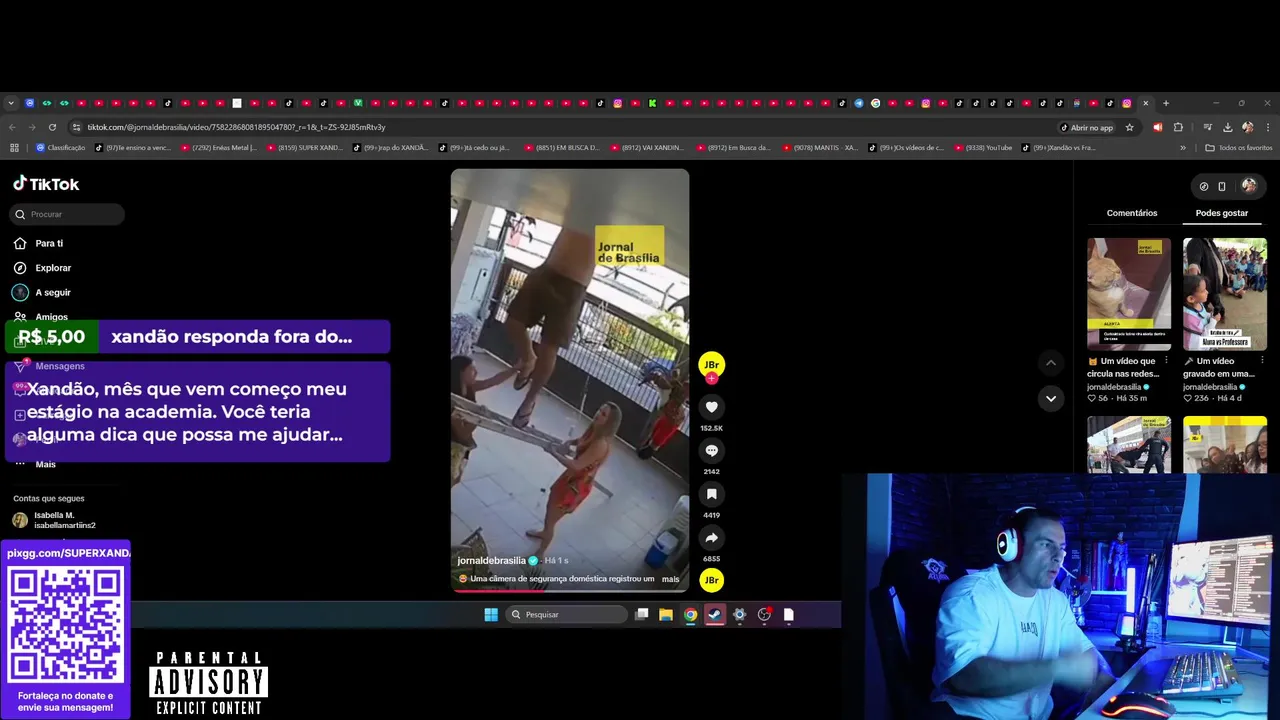Open "Todos os favoritos" bookmarks folder

point(1239,148)
